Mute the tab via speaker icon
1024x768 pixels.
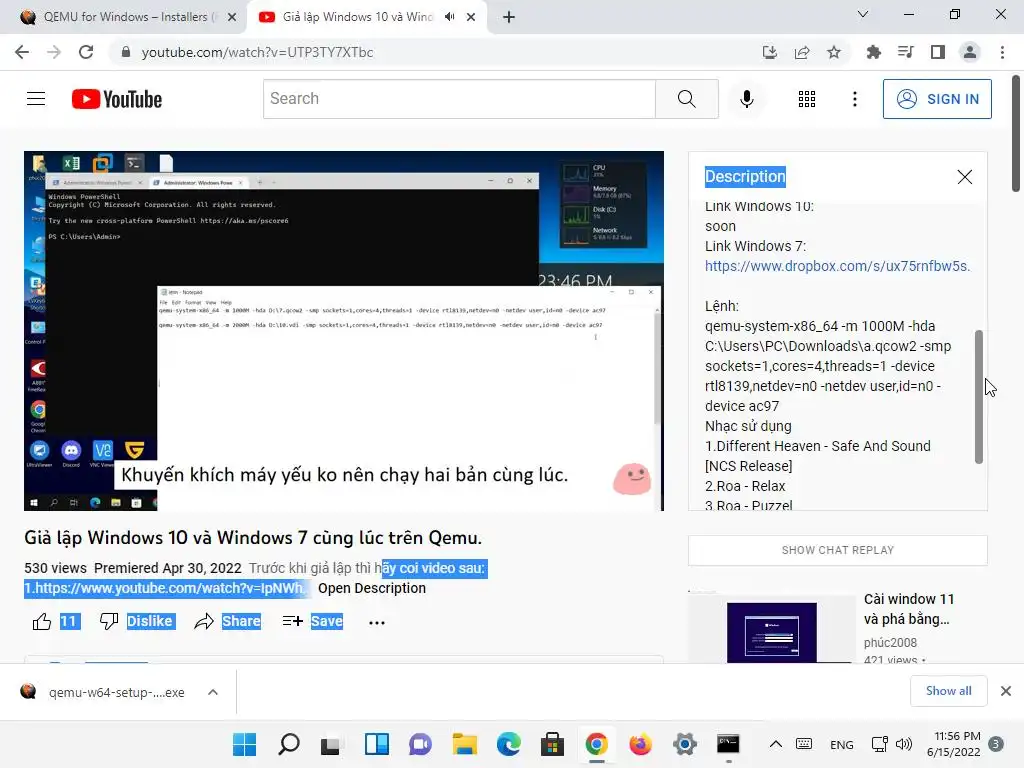point(449,17)
